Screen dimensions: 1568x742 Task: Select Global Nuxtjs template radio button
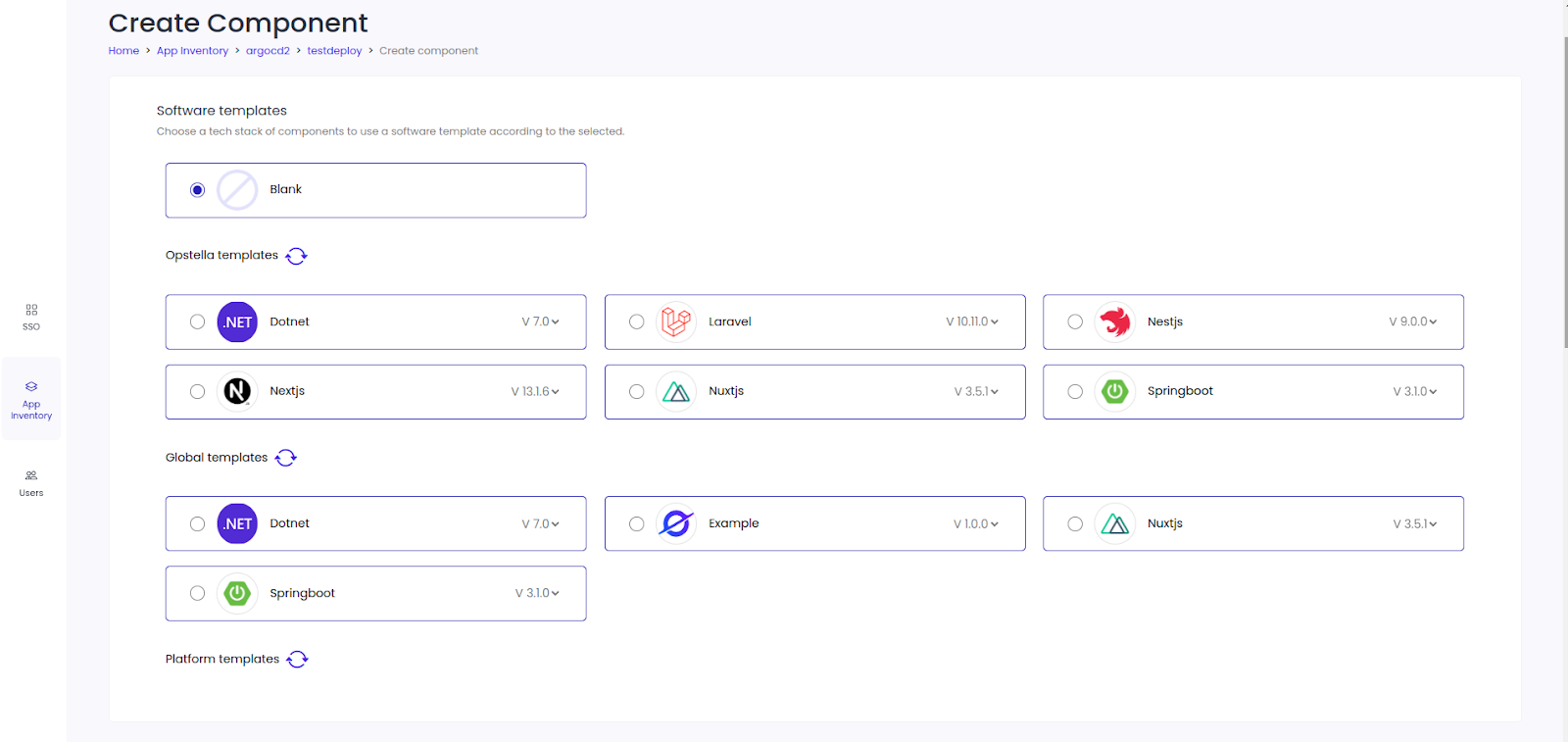[x=1075, y=523]
